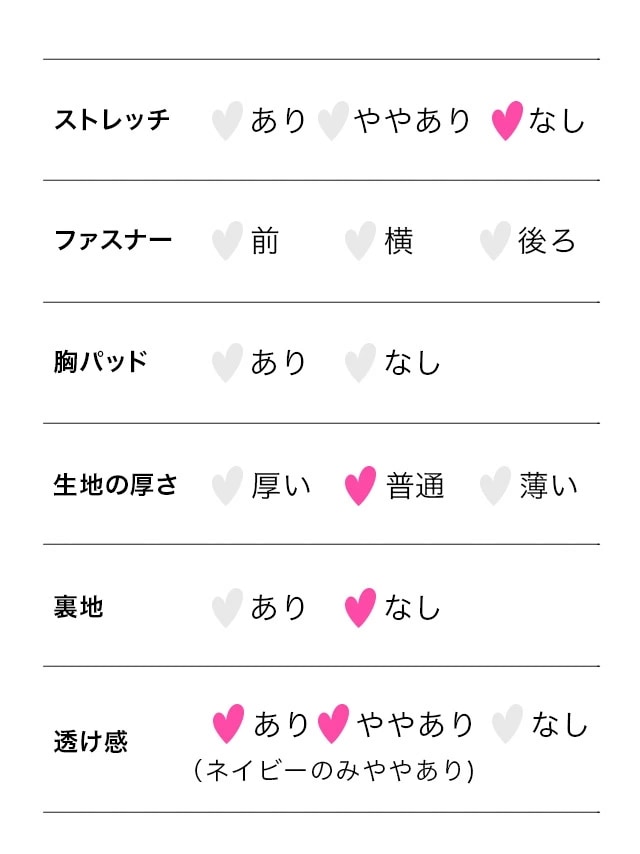This screenshot has width=640, height=854.
Task: Toggle the pink 普通 heart in 生地の厚さ
Action: coord(360,486)
